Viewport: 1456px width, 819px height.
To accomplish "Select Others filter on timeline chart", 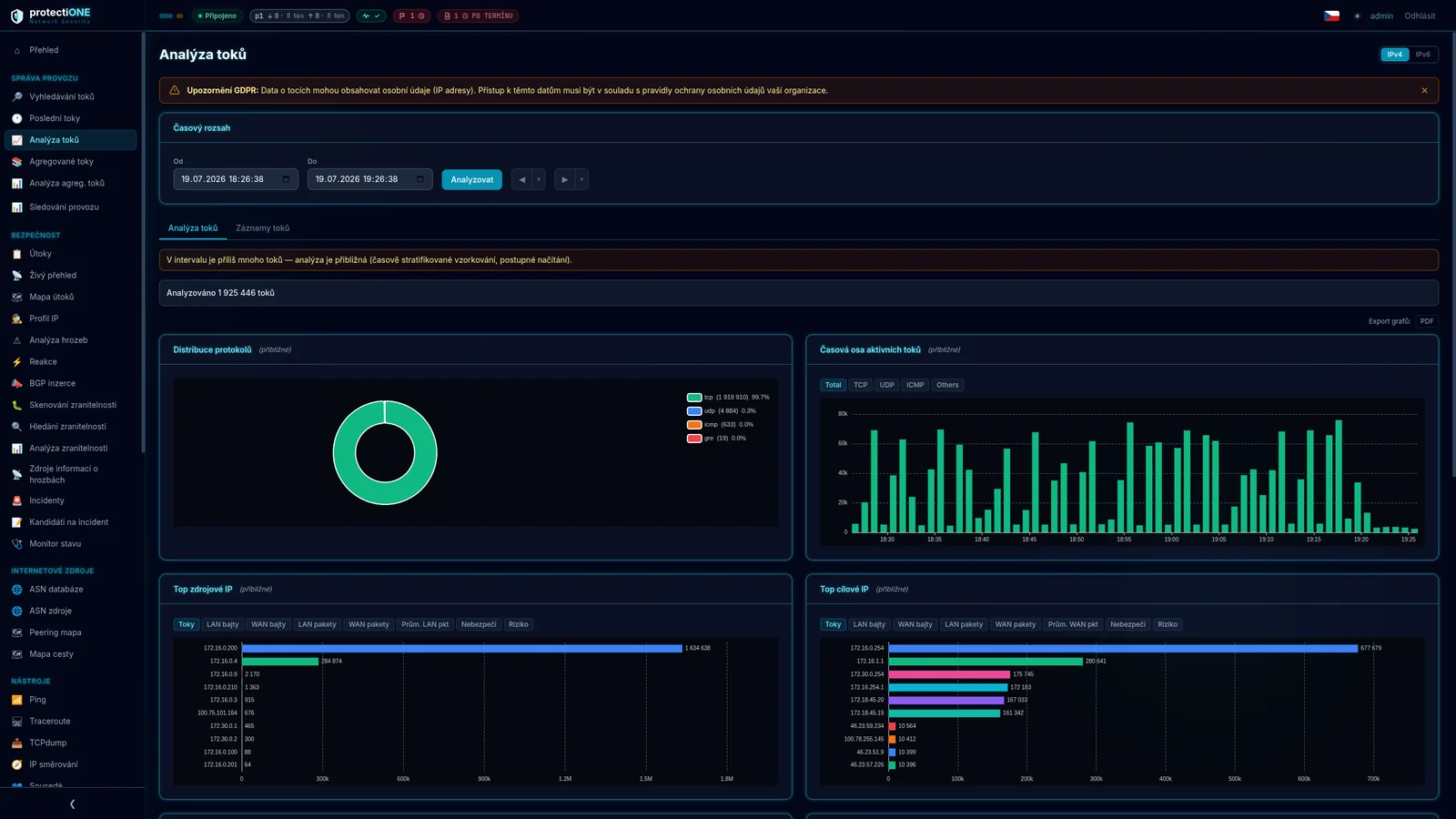I will (x=947, y=385).
